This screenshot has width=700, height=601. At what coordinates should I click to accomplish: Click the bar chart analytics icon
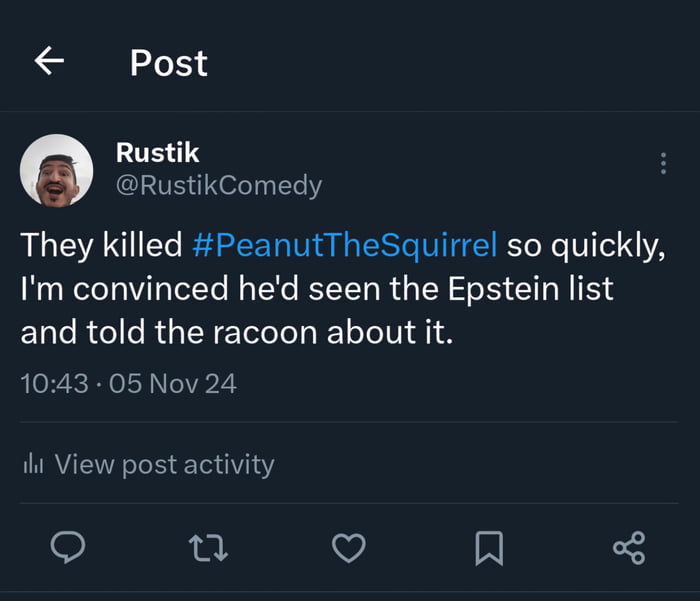click(33, 464)
